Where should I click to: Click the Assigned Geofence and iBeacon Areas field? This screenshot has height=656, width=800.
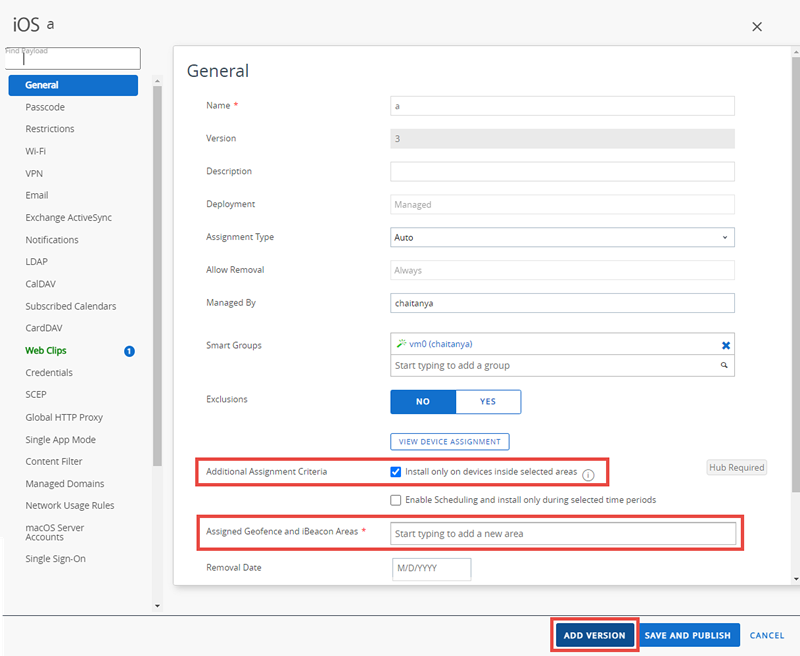[563, 534]
